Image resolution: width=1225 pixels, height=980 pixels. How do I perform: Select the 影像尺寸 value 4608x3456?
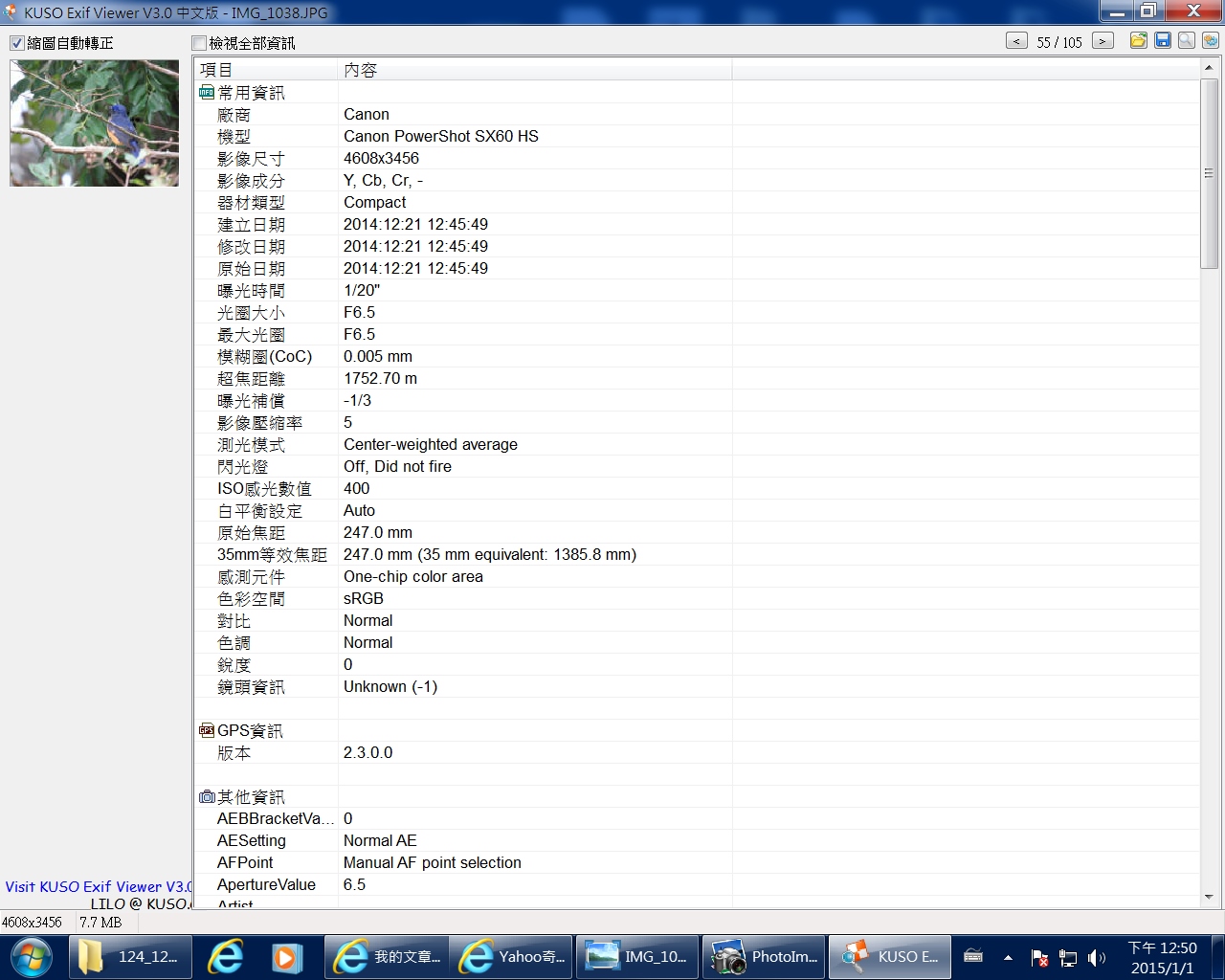pyautogui.click(x=382, y=159)
